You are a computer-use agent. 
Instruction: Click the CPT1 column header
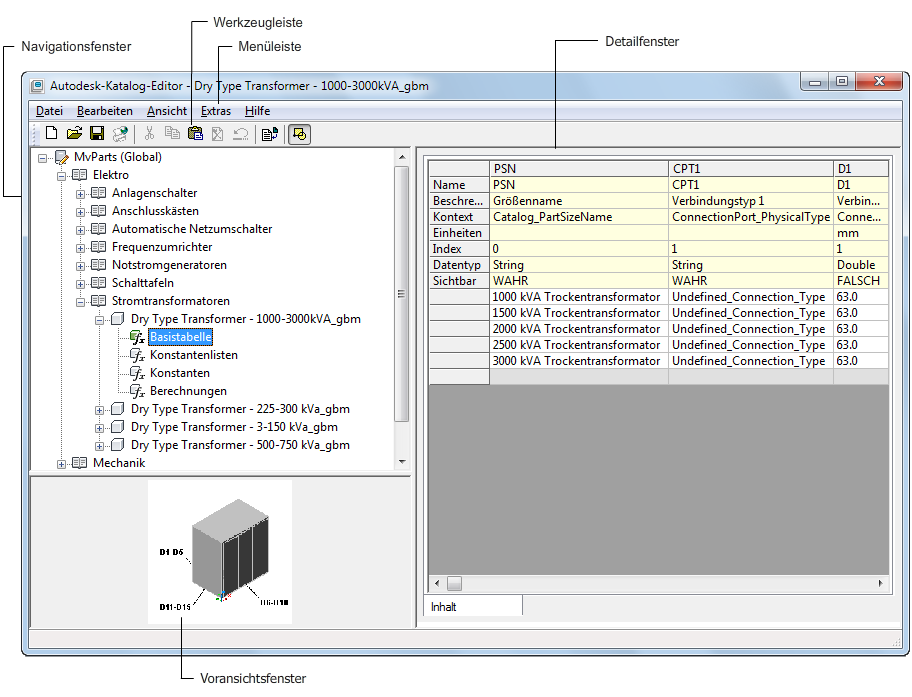pyautogui.click(x=751, y=169)
